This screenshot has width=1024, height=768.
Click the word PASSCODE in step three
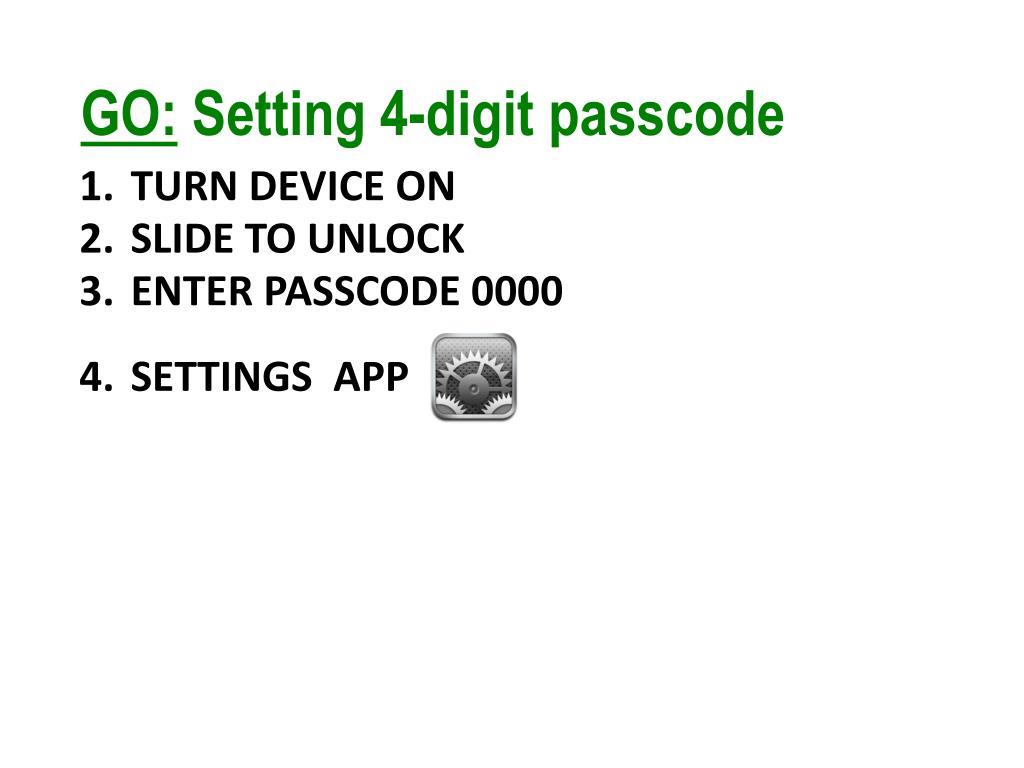[x=362, y=291]
